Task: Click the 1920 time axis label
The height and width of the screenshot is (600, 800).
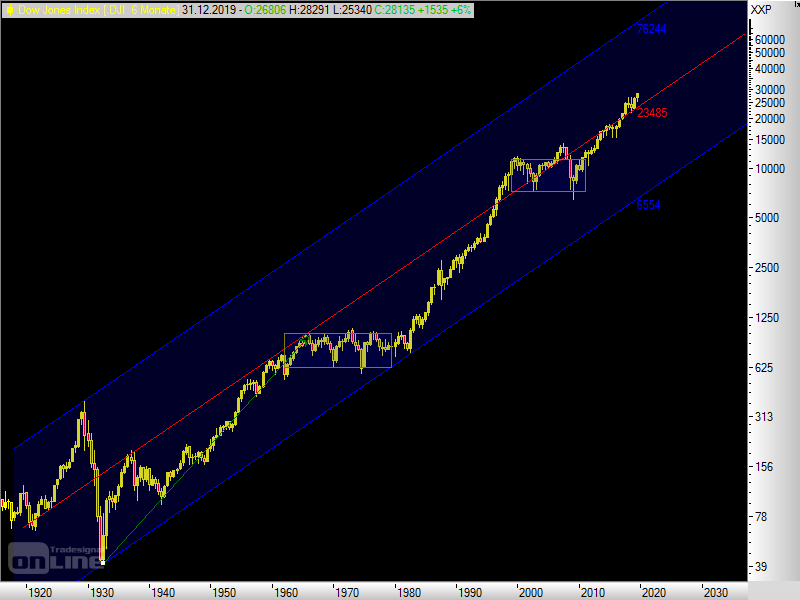Action: [x=40, y=593]
